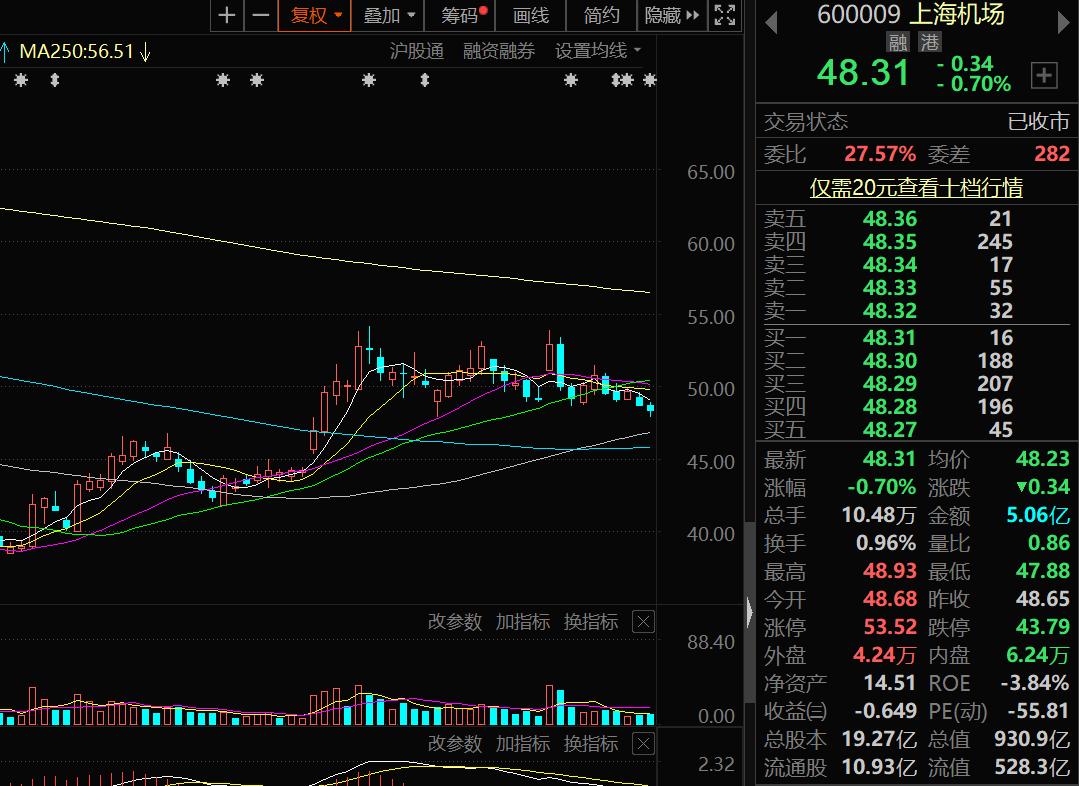Switch to 简约 view
Screen dimensions: 1079x786
(x=601, y=15)
